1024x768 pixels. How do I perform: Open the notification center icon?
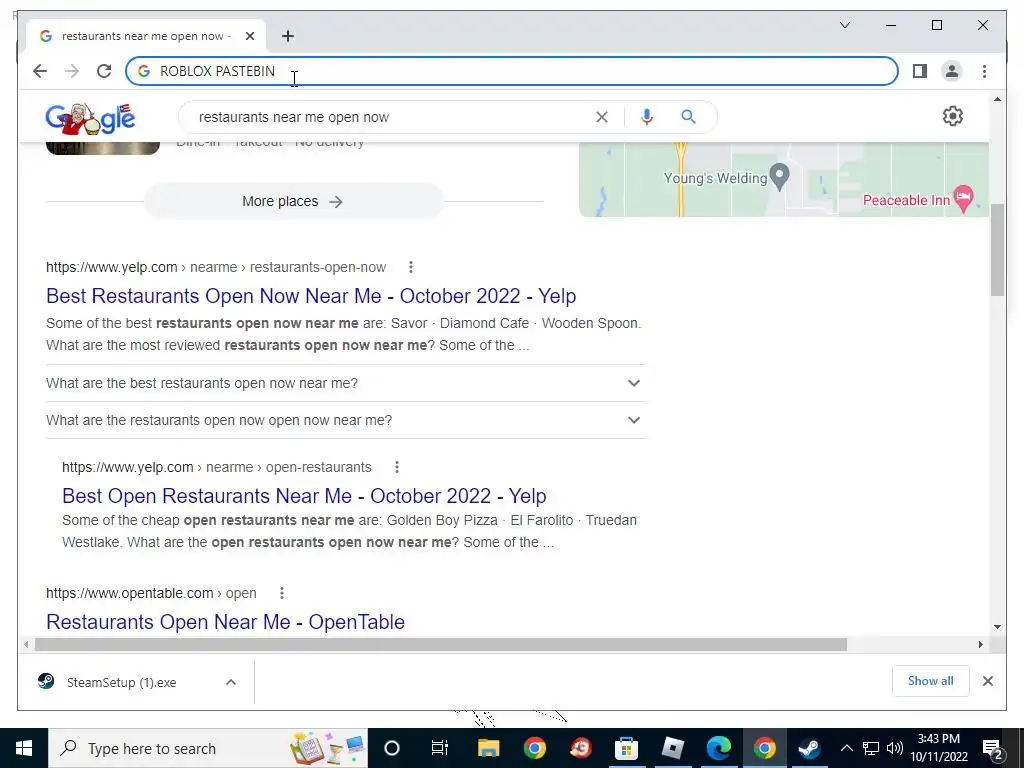(x=993, y=748)
